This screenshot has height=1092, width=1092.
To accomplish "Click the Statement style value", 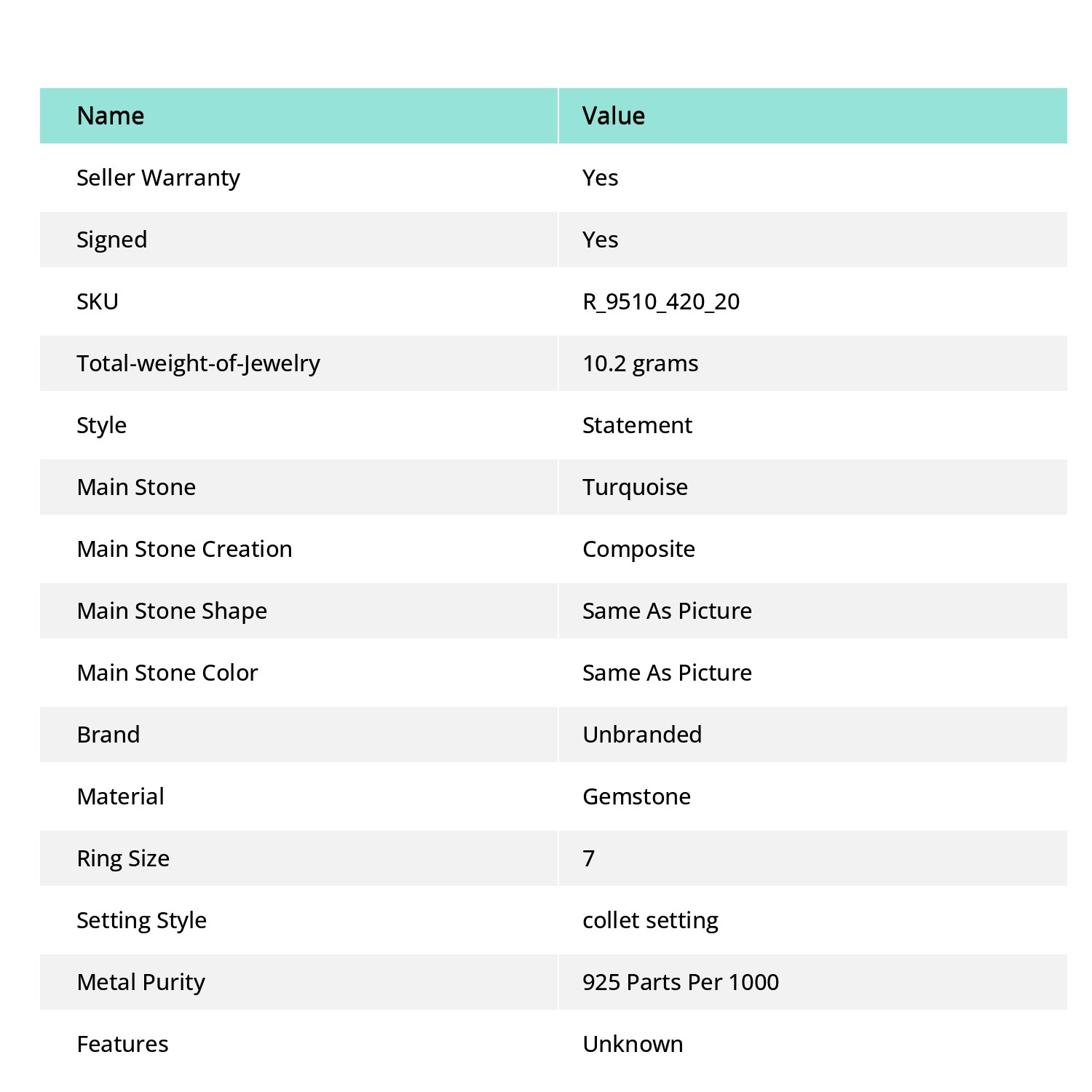I will pyautogui.click(x=637, y=425).
